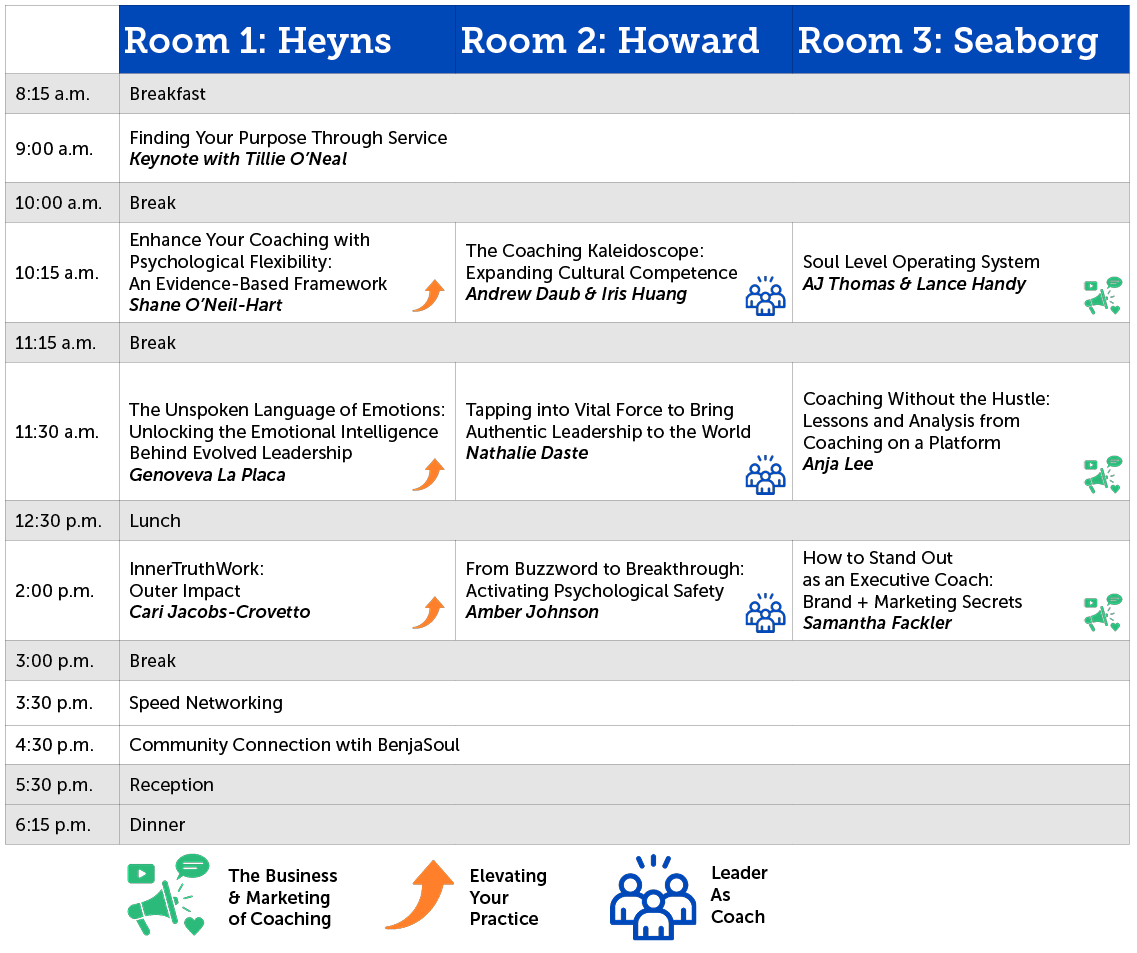Select the Room 2: Howard column header
1137x953 pixels.
624,40
